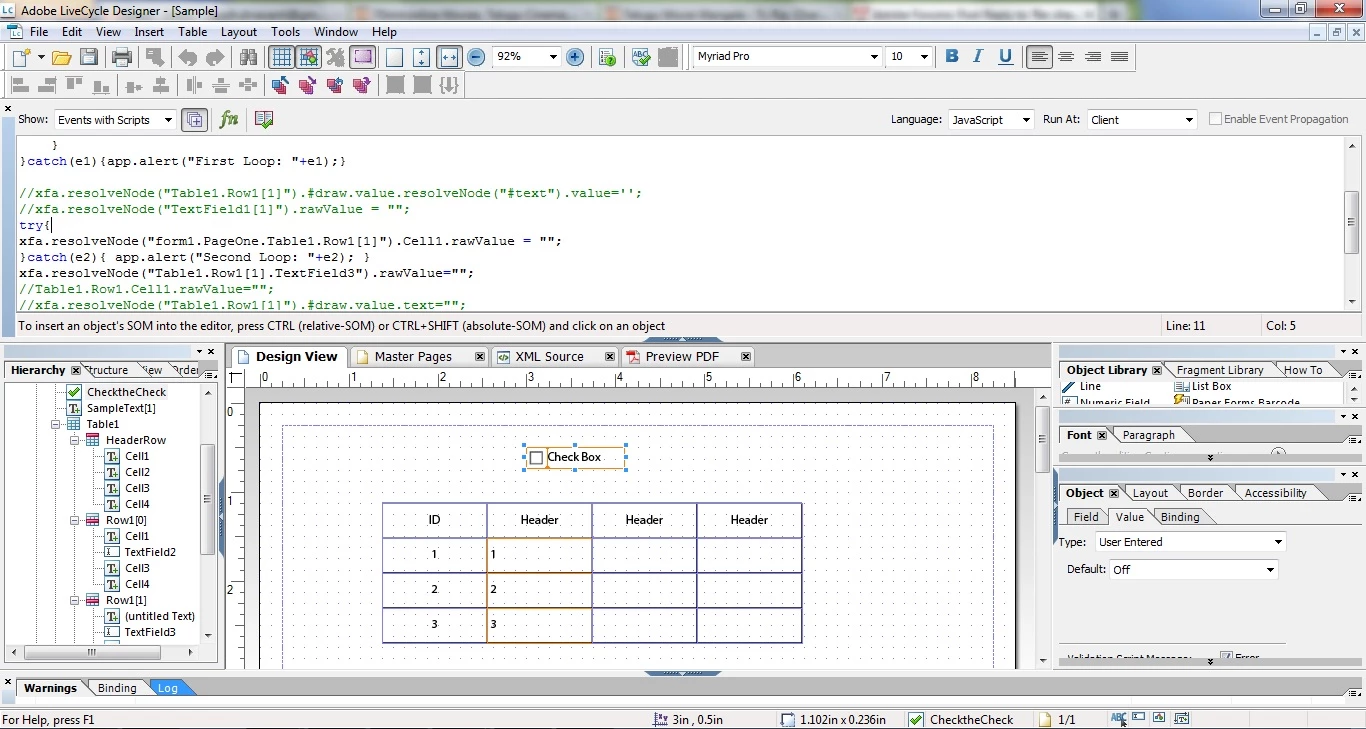Click the rightmost status bar icon
The width and height of the screenshot is (1366, 729).
pyautogui.click(x=1181, y=718)
